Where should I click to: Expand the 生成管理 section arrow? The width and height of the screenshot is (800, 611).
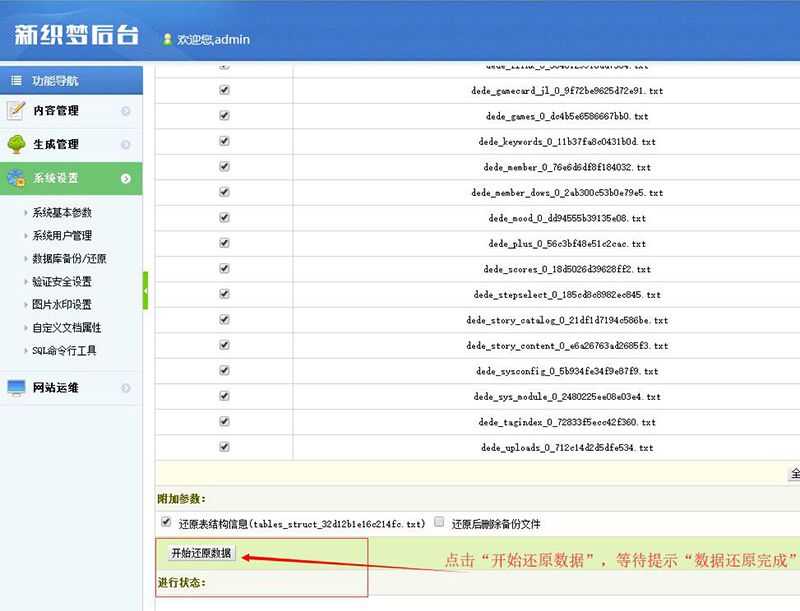(126, 144)
